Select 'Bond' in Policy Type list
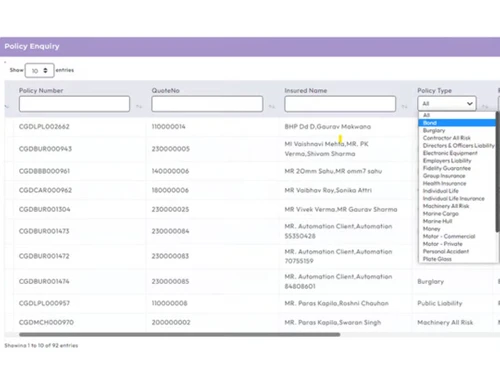The height and width of the screenshot is (375, 500). pos(457,123)
